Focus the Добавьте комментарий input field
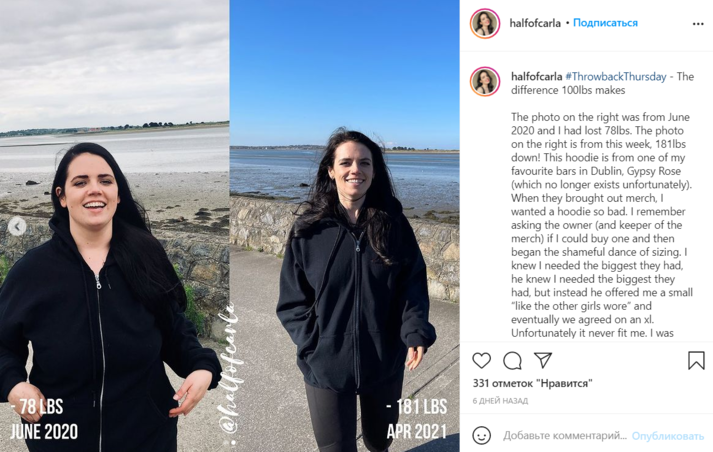Image resolution: width=713 pixels, height=452 pixels. [x=565, y=436]
